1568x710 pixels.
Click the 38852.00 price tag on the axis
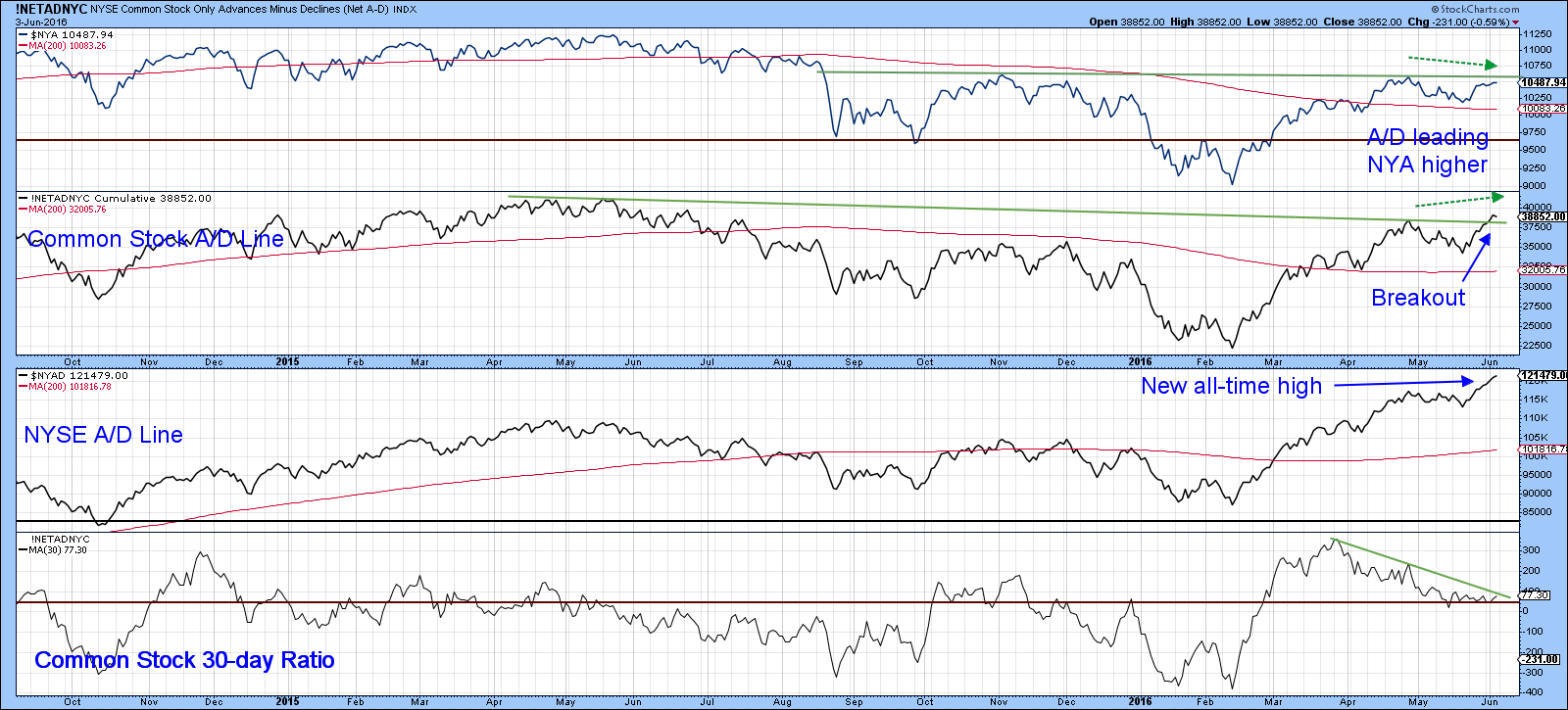1543,216
